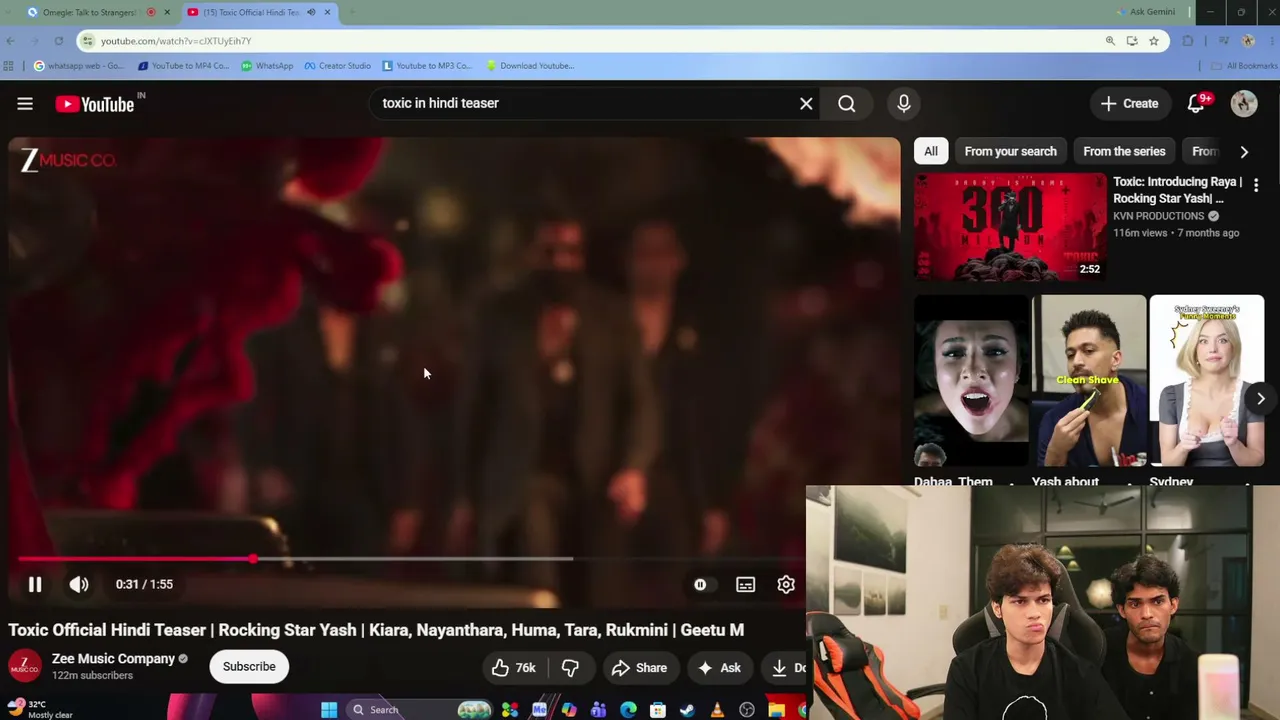View site information icon in the address bar
1280x720 pixels.
pyautogui.click(x=88, y=41)
